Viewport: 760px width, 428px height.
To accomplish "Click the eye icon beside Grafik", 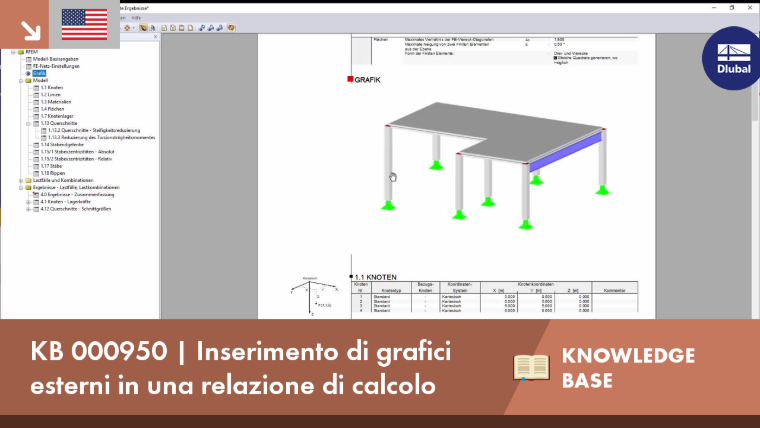I will pos(28,73).
